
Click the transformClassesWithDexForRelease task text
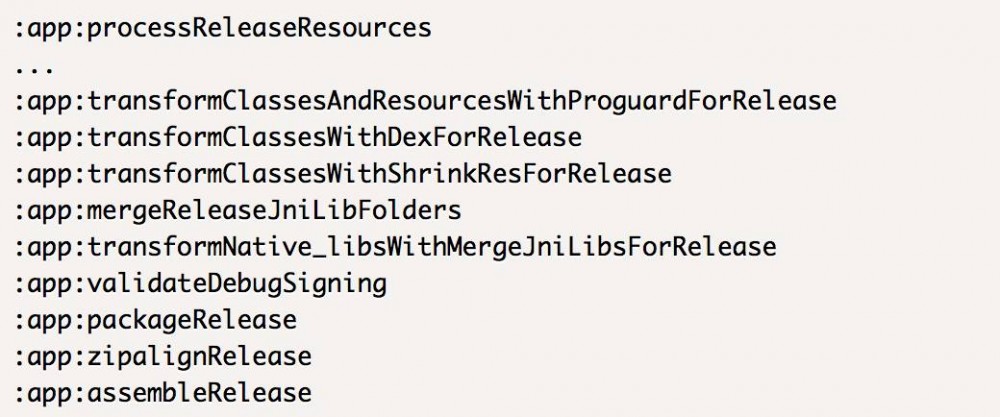click(334, 137)
